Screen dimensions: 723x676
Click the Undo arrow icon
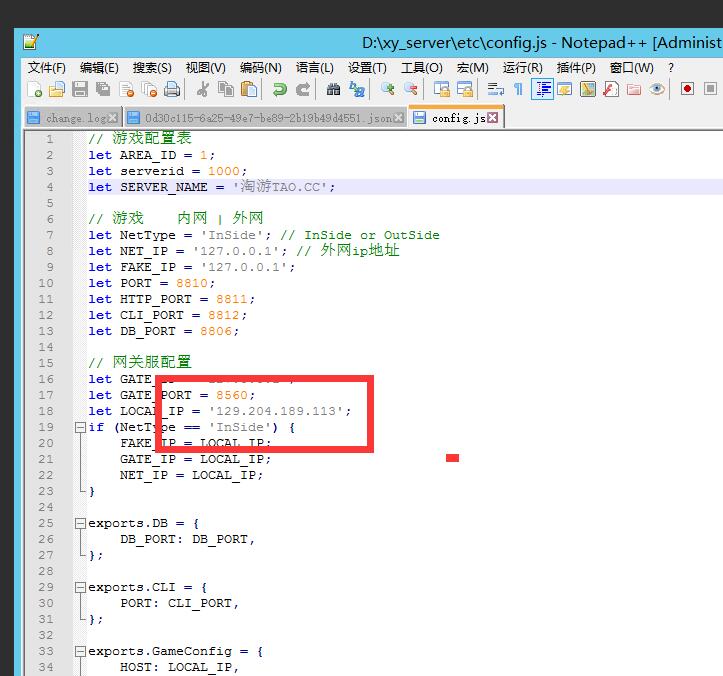pyautogui.click(x=280, y=89)
